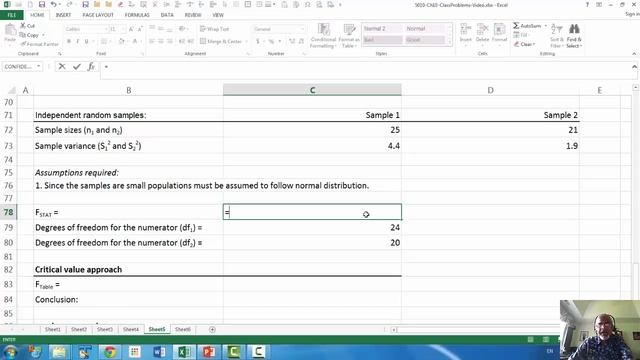Click the Fill Color bucket icon

[x=121, y=41]
